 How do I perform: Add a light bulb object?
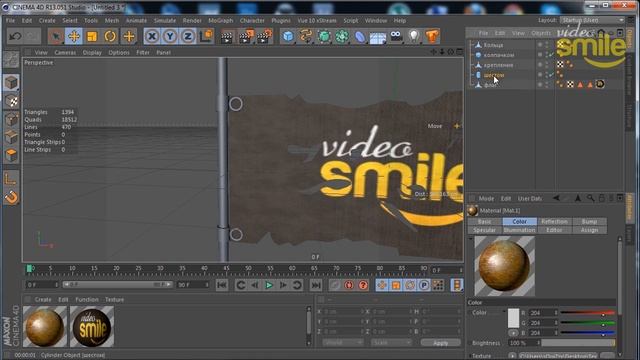[x=414, y=37]
